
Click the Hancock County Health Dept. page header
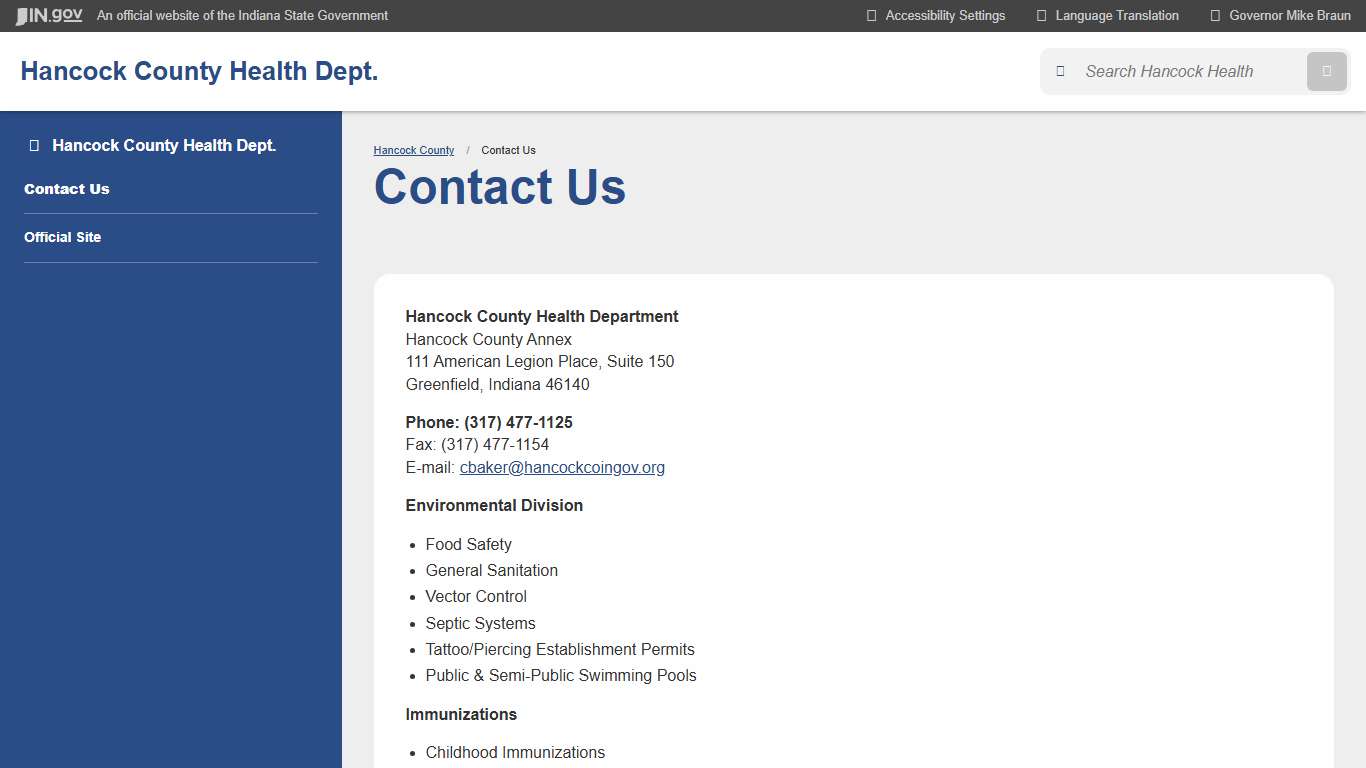(x=199, y=70)
